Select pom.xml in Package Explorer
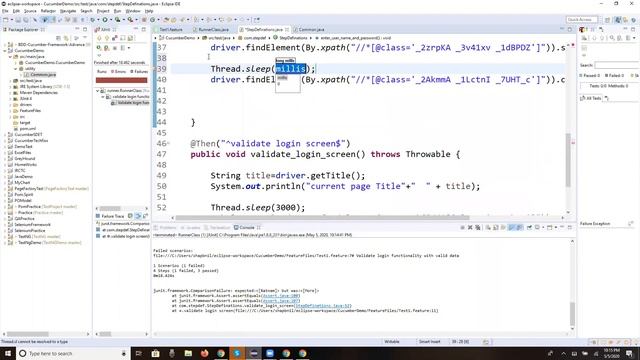640x360 pixels. pyautogui.click(x=27, y=129)
